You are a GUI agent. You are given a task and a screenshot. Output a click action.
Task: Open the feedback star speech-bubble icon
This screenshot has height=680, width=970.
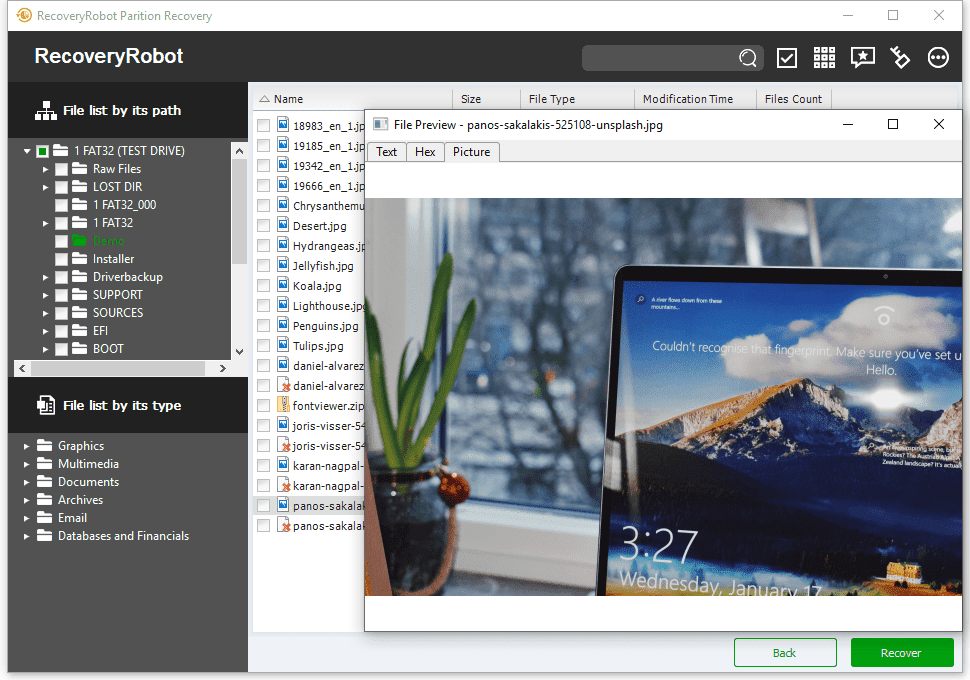click(862, 58)
